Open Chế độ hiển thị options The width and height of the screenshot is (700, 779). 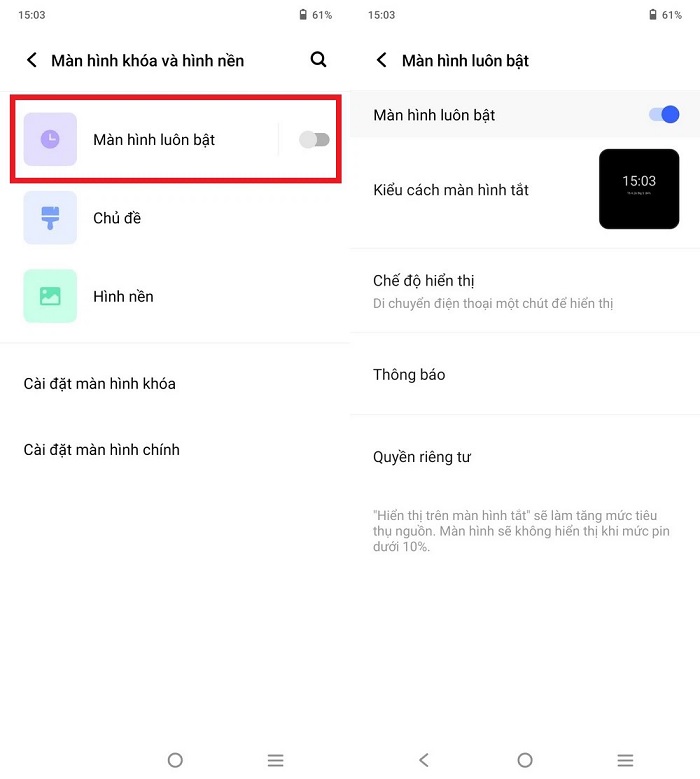[x=525, y=291]
